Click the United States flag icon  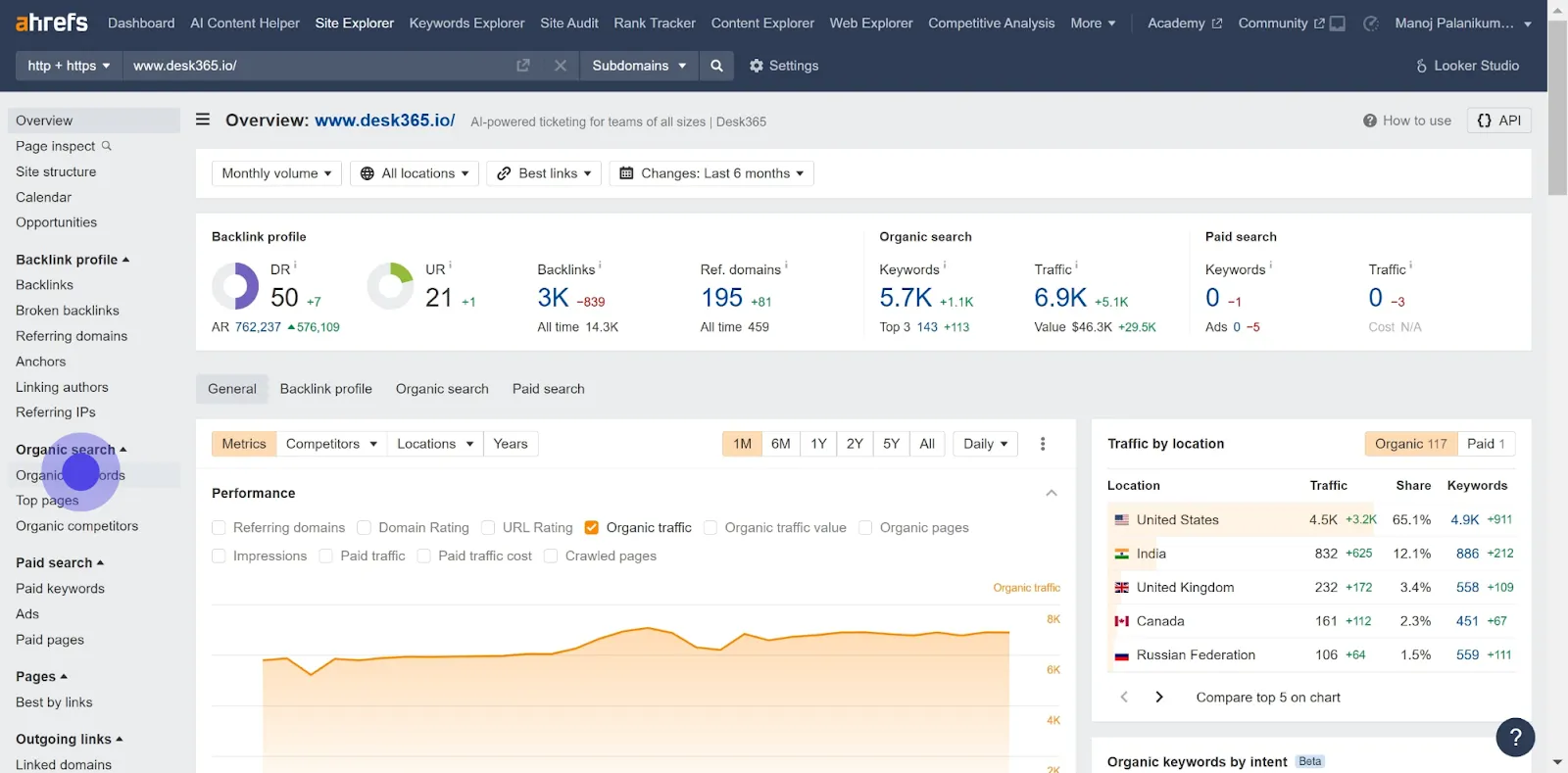(1122, 520)
